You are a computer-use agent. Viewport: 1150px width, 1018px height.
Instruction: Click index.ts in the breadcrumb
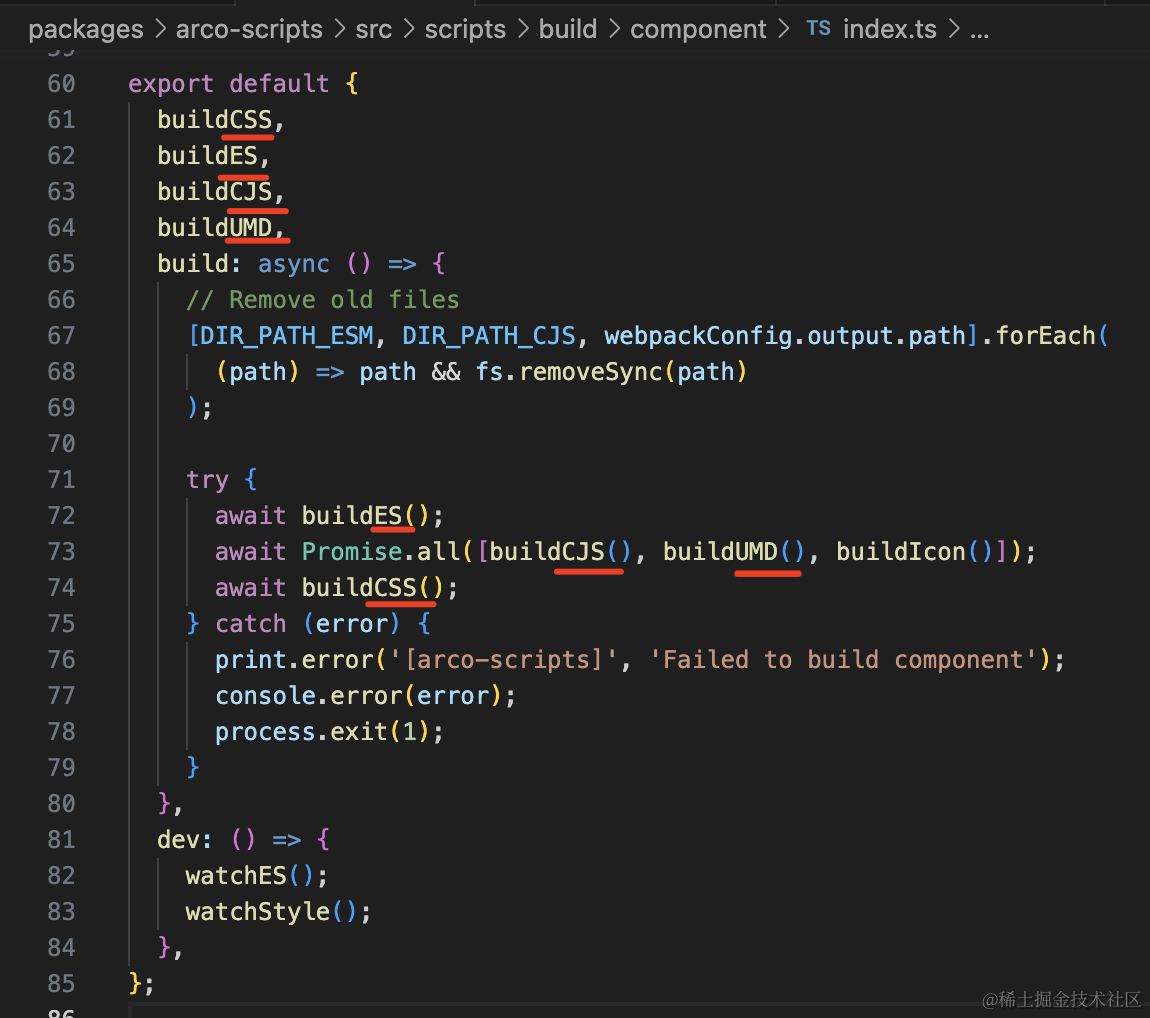pyautogui.click(x=890, y=29)
